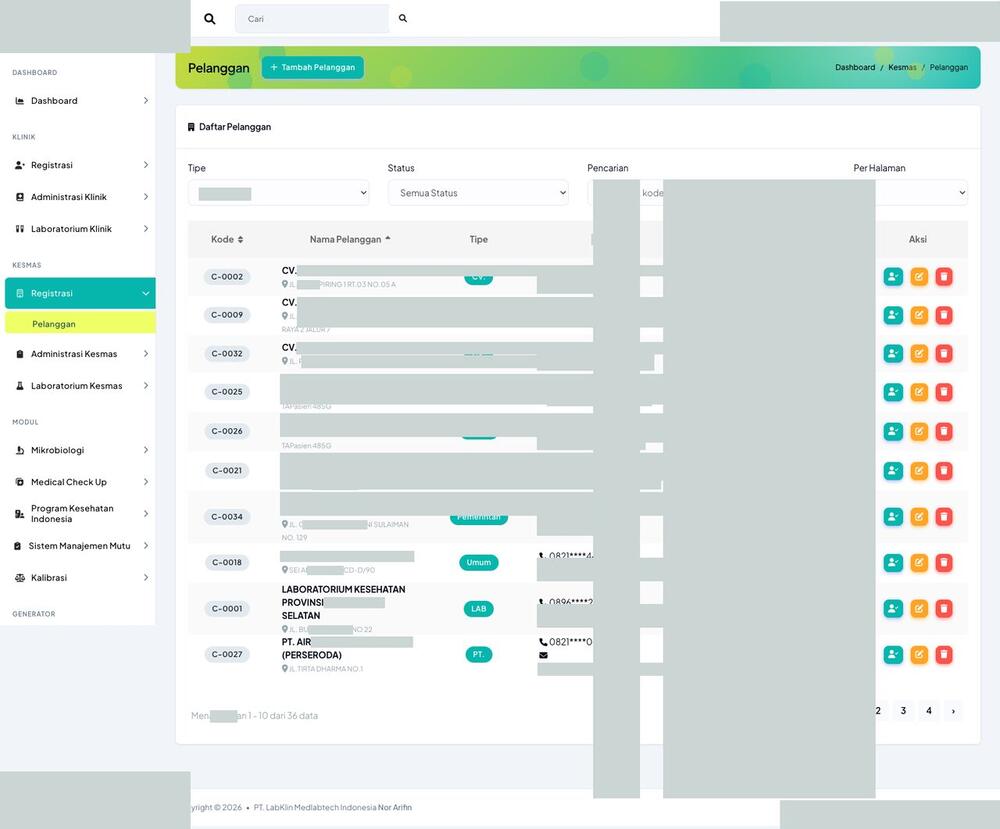Expand Registrasi under the Klinik section
This screenshot has height=829, width=1000.
point(80,165)
